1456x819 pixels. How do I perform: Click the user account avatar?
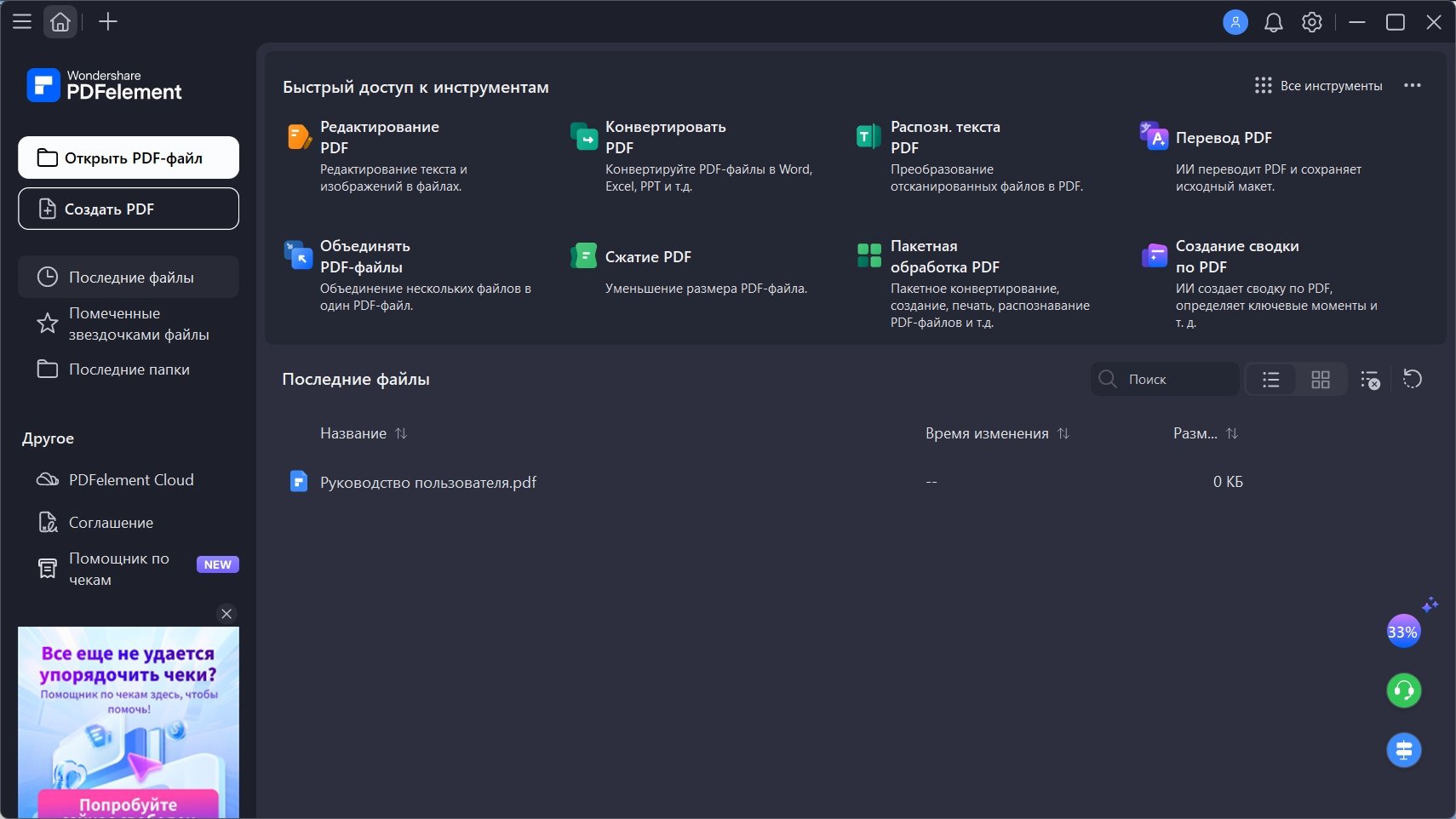pos(1235,23)
